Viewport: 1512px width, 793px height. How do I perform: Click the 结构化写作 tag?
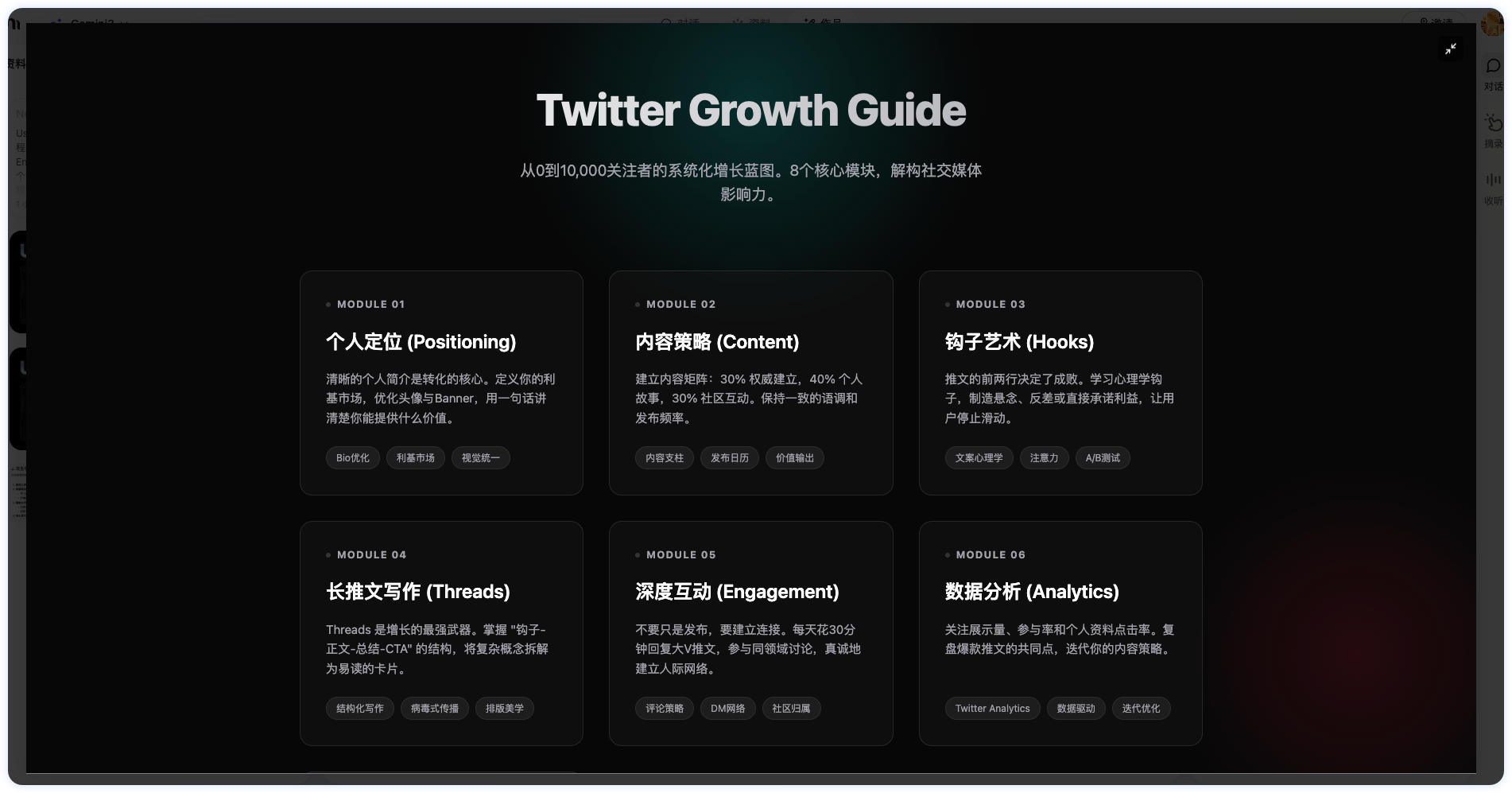360,709
